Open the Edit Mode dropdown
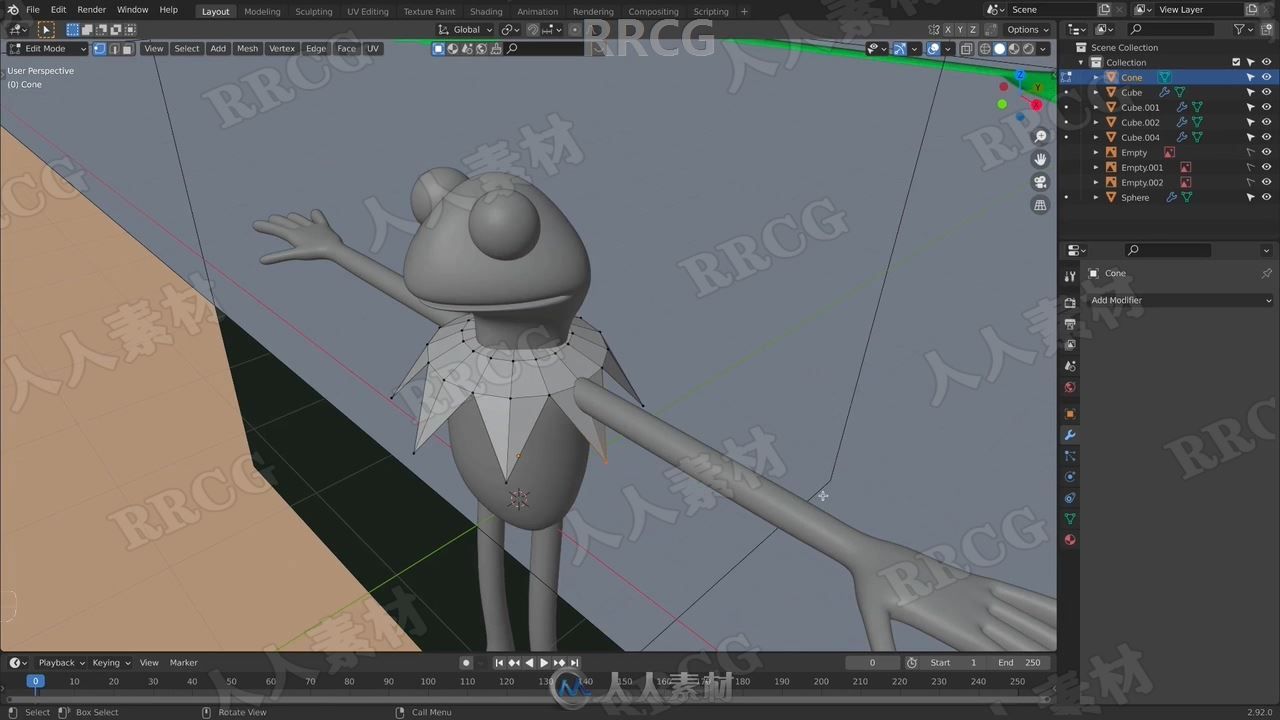This screenshot has width=1280, height=720. 48,49
